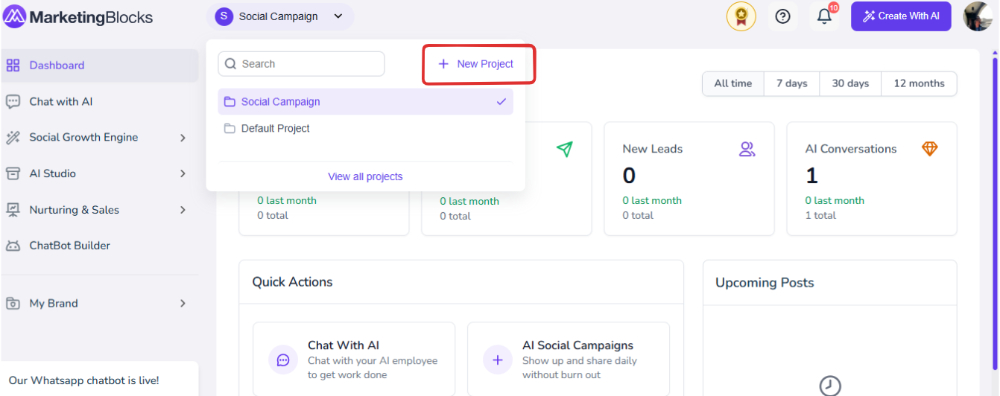
Task: Click the gold award badge icon
Action: coord(741,17)
